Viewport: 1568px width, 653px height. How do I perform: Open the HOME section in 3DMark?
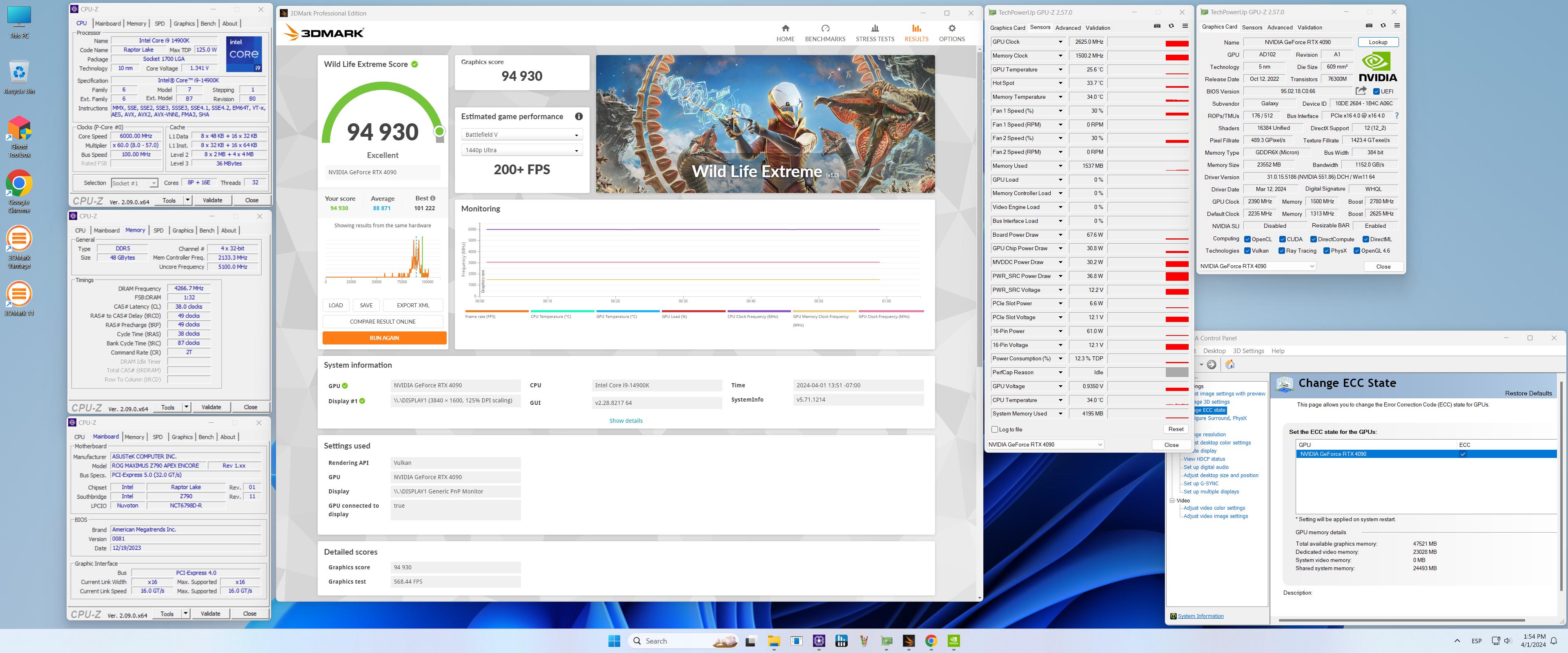[785, 33]
